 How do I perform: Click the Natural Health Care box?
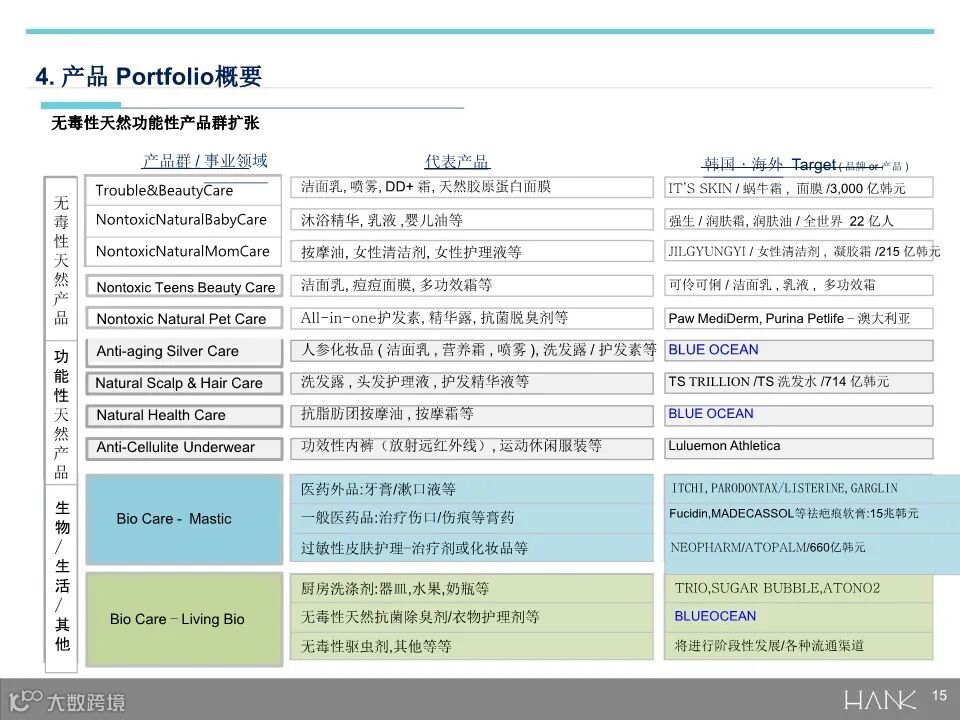click(184, 415)
